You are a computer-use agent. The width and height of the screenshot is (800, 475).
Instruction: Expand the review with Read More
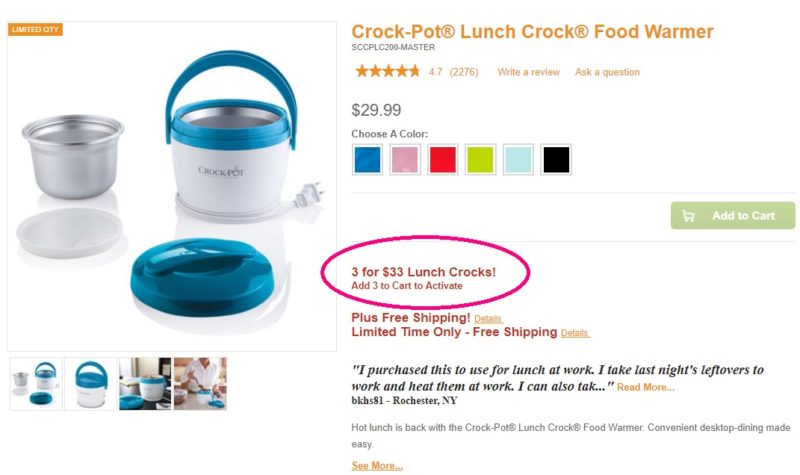tap(645, 387)
